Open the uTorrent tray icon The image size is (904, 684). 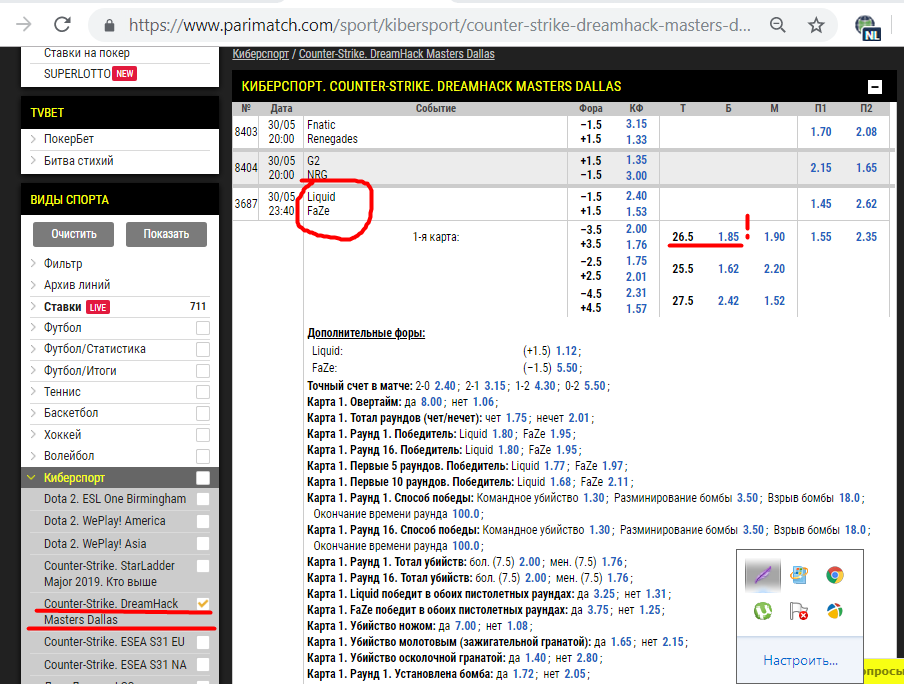(x=763, y=610)
